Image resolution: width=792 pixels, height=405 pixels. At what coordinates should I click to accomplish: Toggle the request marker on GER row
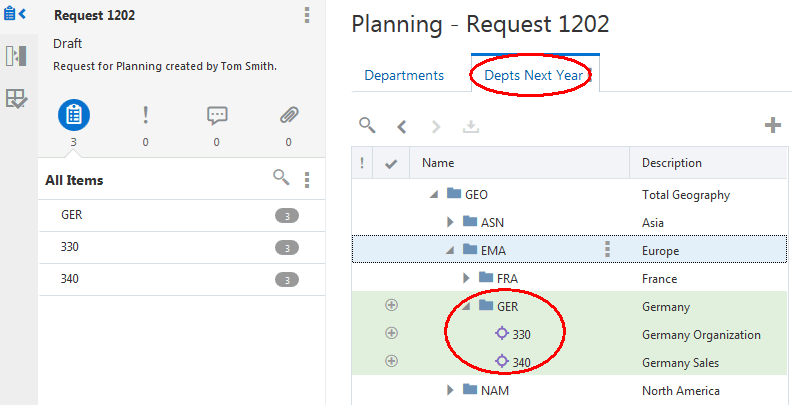point(391,305)
